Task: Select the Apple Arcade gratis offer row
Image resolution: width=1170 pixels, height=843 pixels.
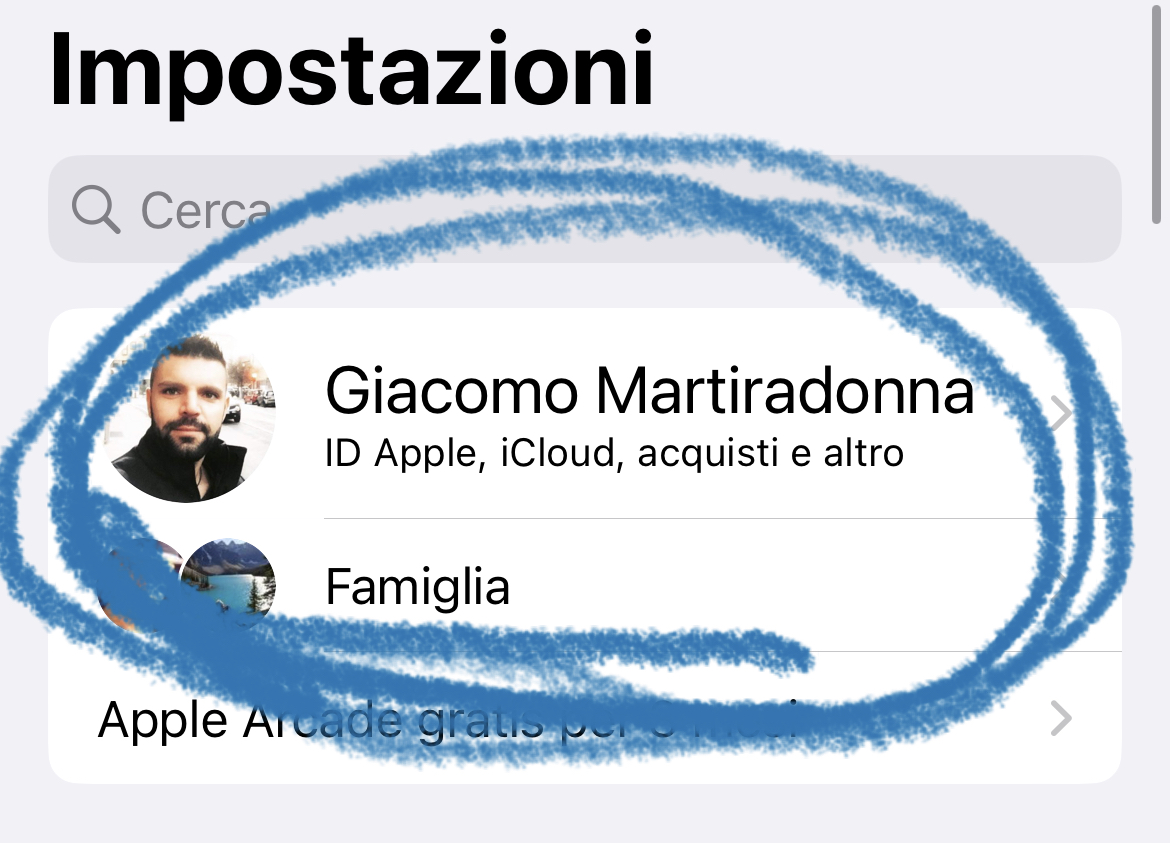Action: tap(585, 718)
